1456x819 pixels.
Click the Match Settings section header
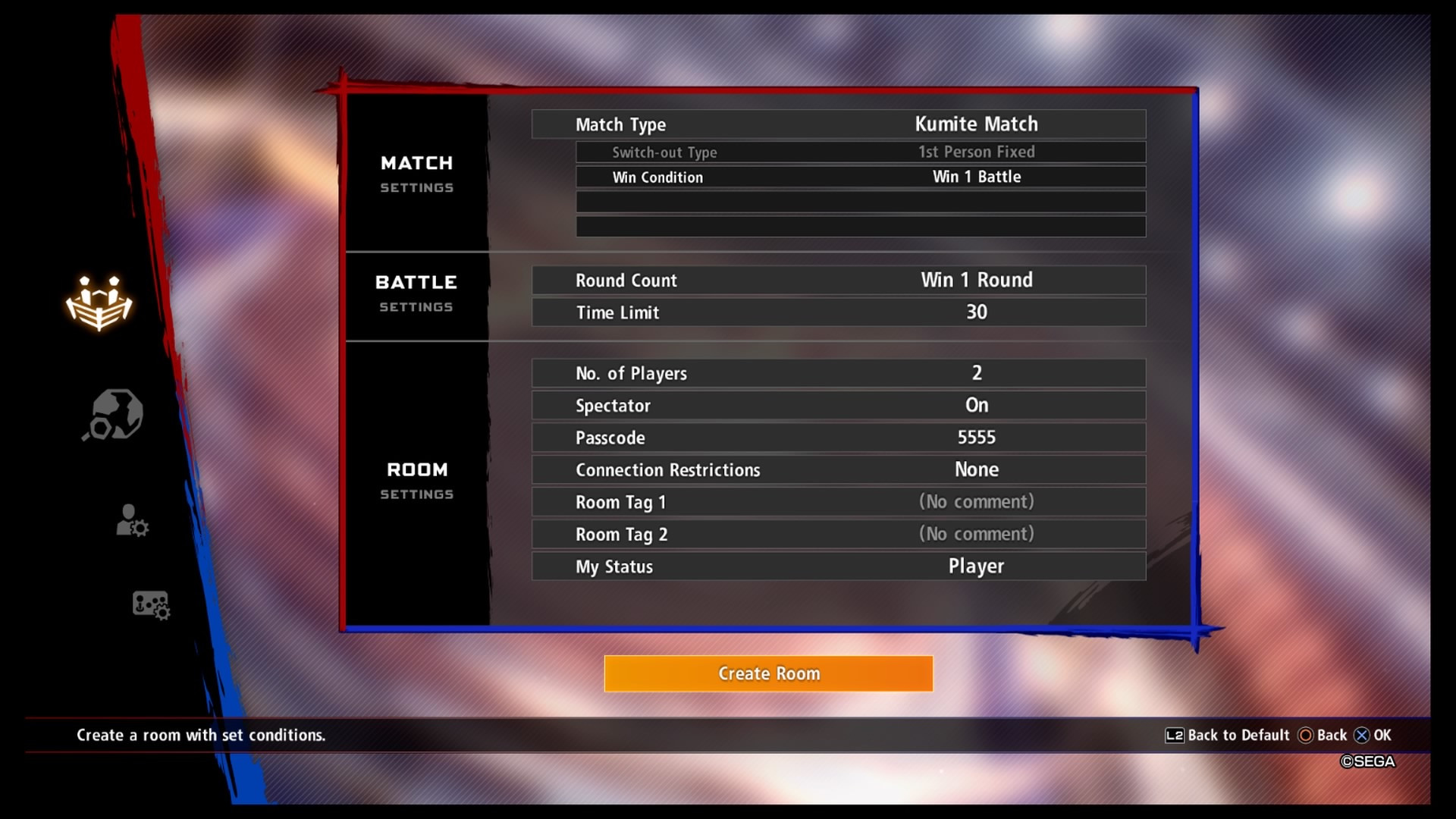416,172
